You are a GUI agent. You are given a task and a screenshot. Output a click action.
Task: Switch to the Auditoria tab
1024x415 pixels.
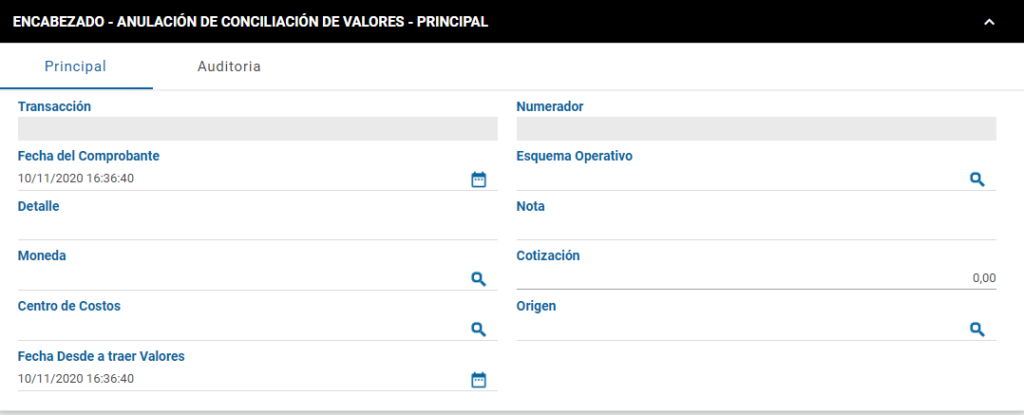(229, 67)
